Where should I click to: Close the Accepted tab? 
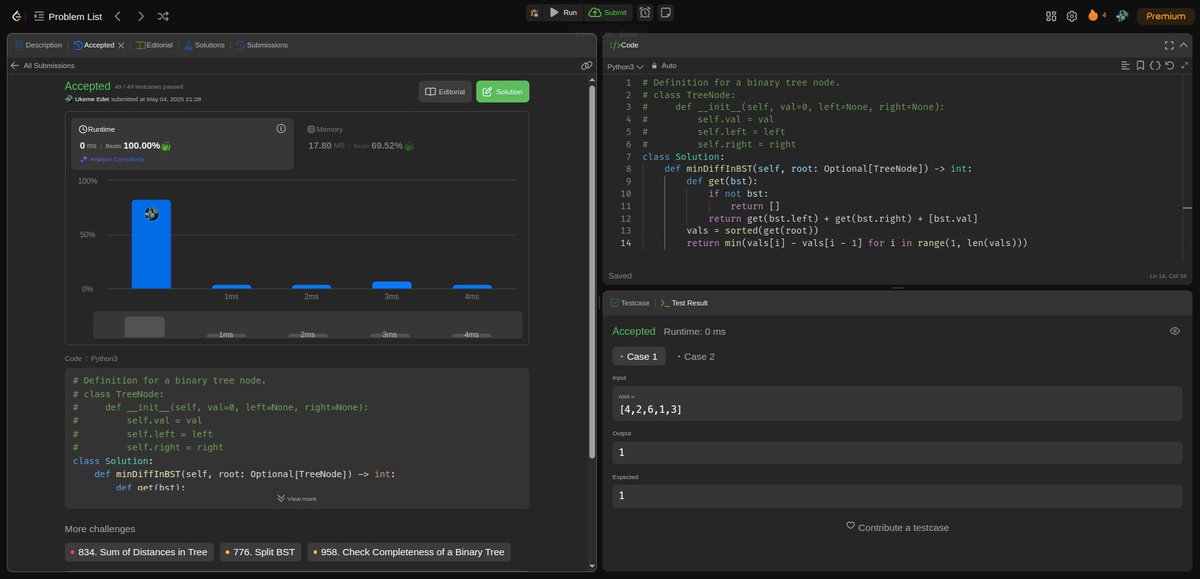121,45
